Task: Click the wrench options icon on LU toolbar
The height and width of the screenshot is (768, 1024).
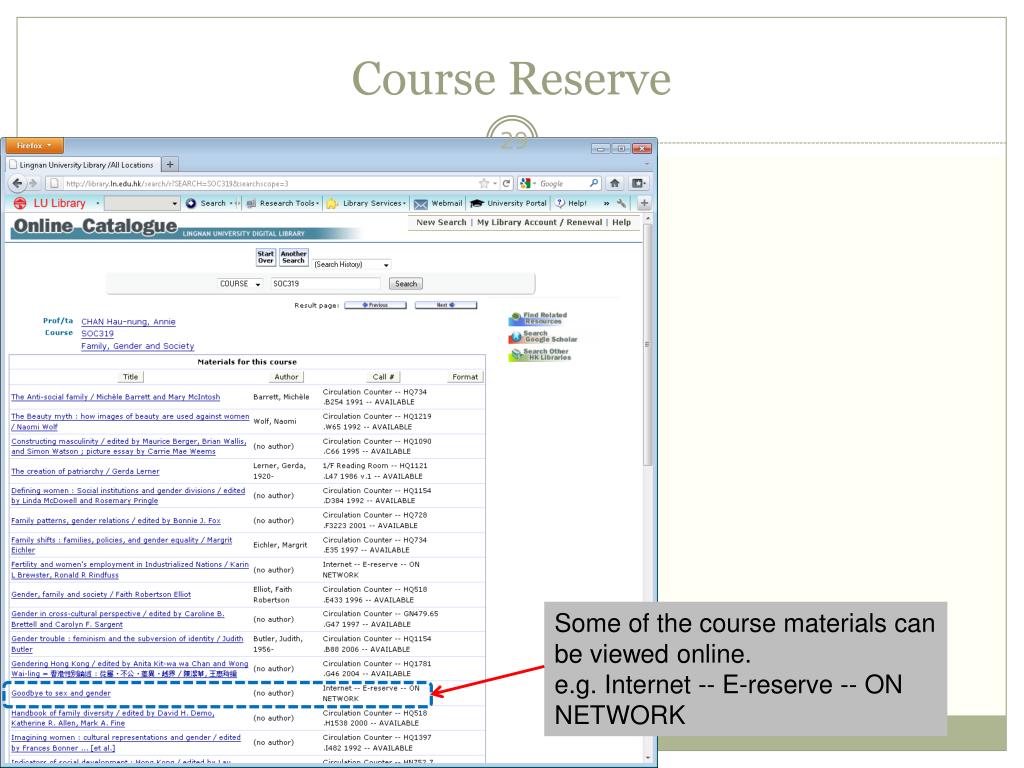Action: pos(621,203)
